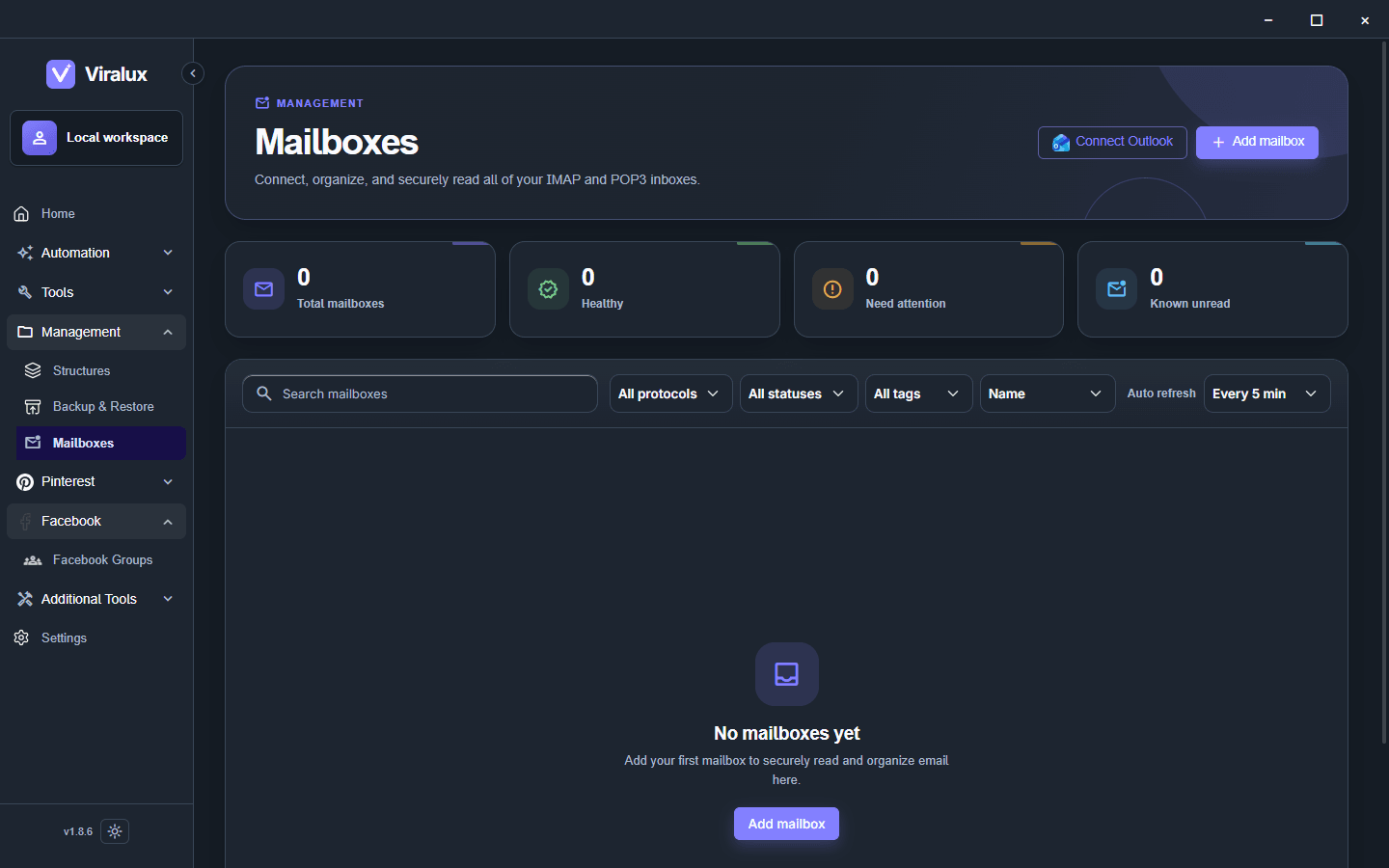Click the Facebook Groups people icon
The height and width of the screenshot is (868, 1389).
pyautogui.click(x=33, y=560)
